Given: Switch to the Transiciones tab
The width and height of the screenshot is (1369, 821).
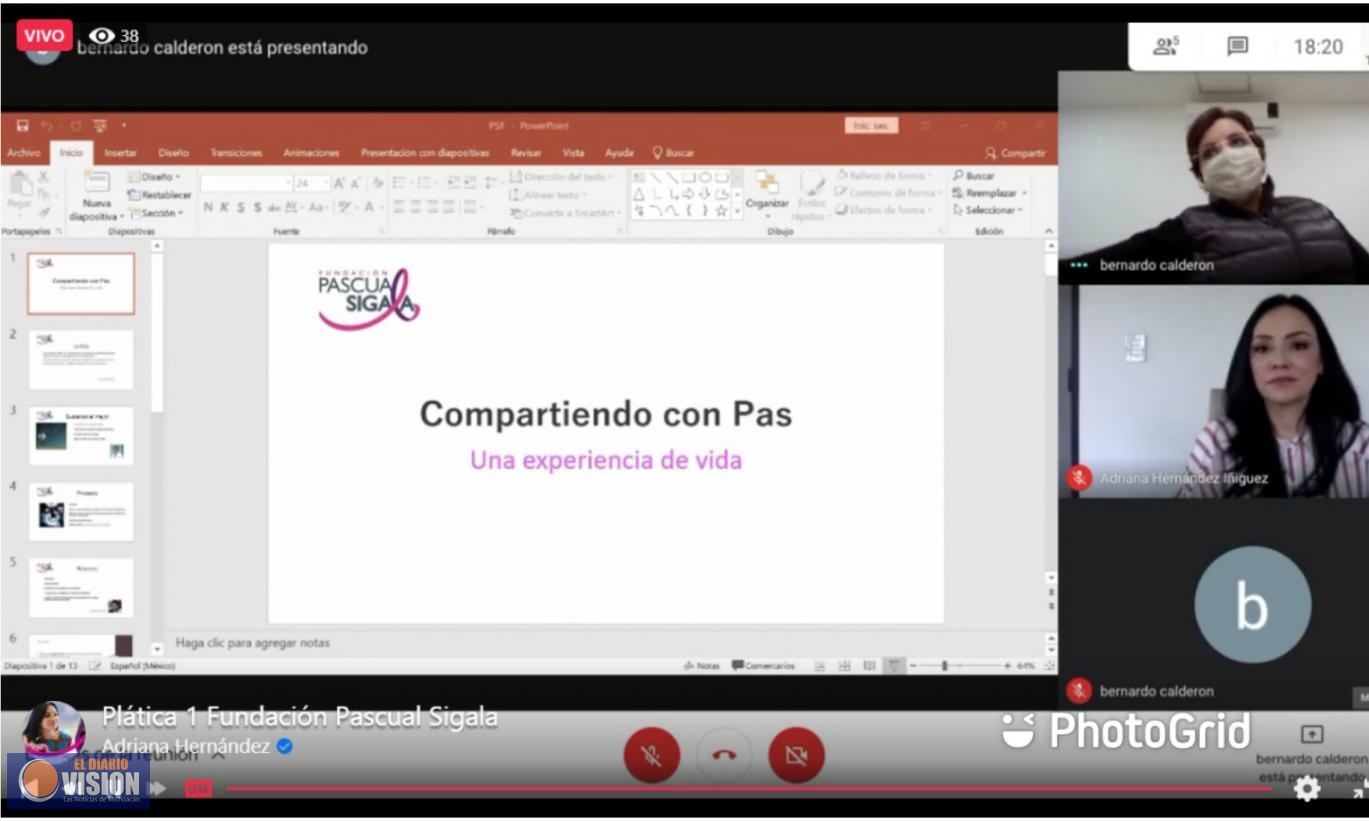Looking at the screenshot, I should pyautogui.click(x=236, y=153).
